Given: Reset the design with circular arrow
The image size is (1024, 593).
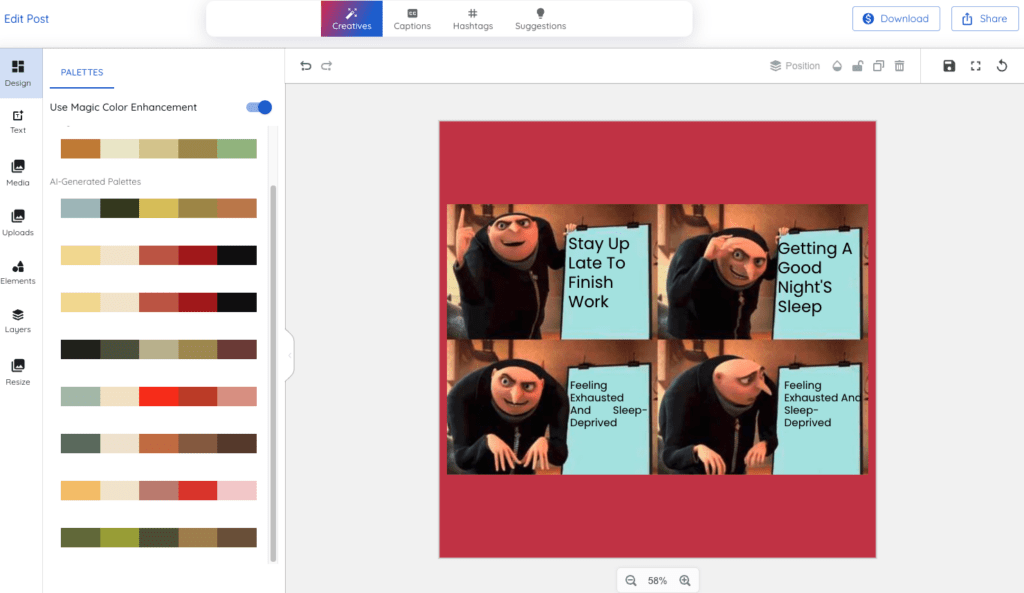Looking at the screenshot, I should [x=1002, y=66].
